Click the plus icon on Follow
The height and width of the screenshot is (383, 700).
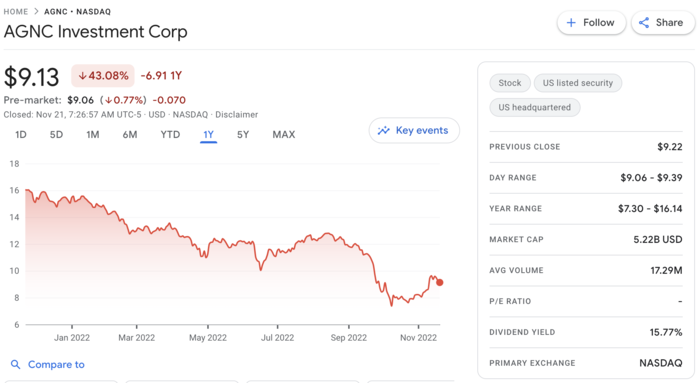pos(571,23)
